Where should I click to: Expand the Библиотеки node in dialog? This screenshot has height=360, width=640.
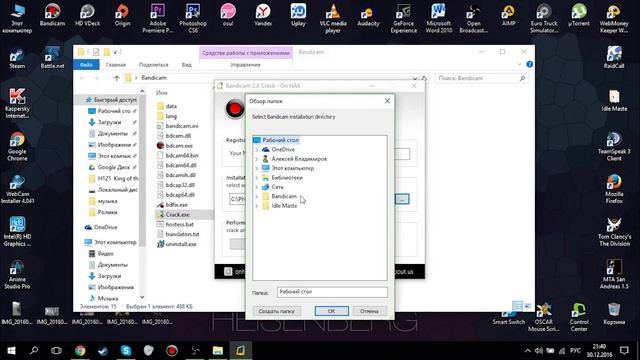[x=256, y=178]
